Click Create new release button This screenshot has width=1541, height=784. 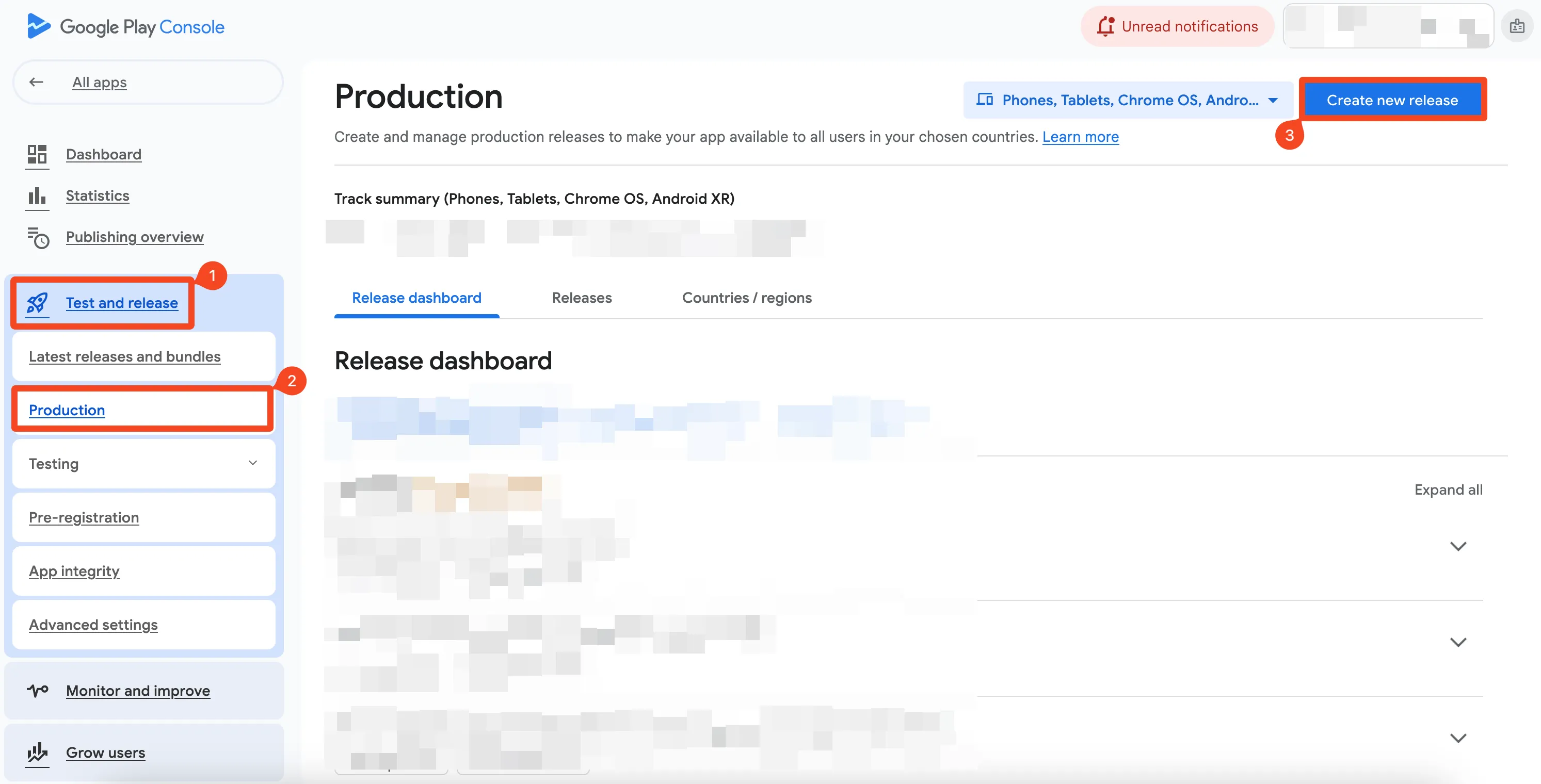pyautogui.click(x=1392, y=100)
